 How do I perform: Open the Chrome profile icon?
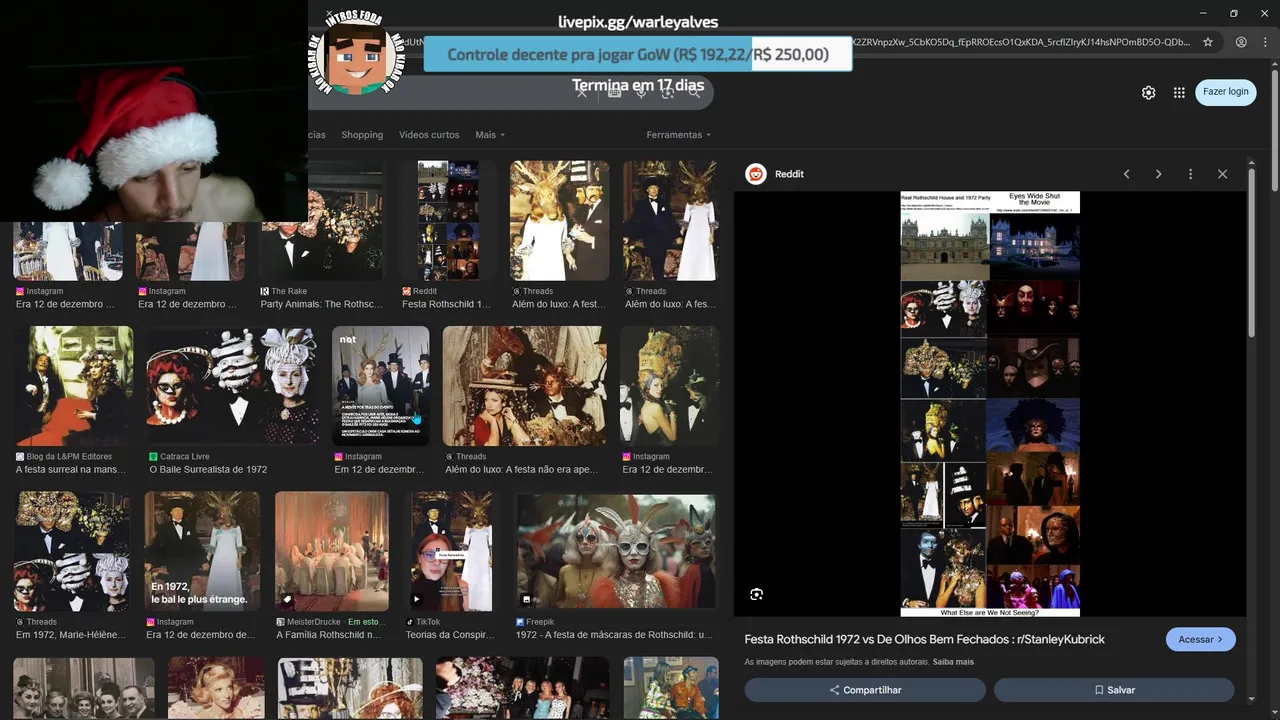tap(1241, 42)
